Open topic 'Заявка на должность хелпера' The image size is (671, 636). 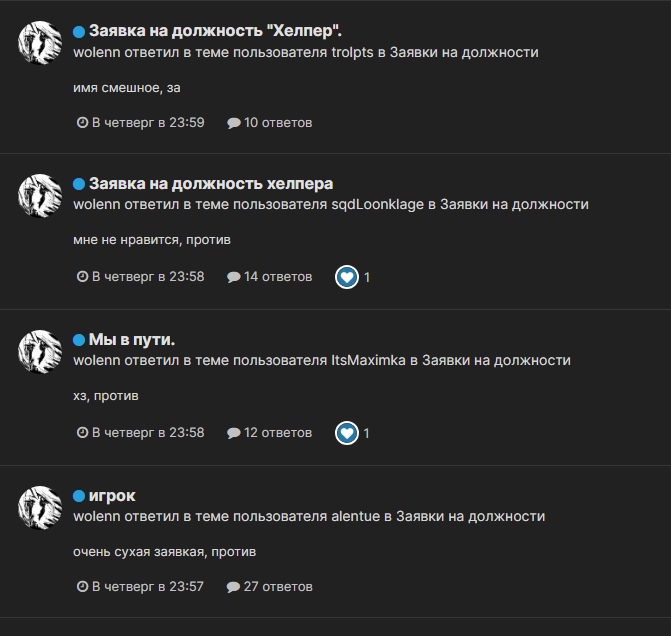(x=211, y=184)
